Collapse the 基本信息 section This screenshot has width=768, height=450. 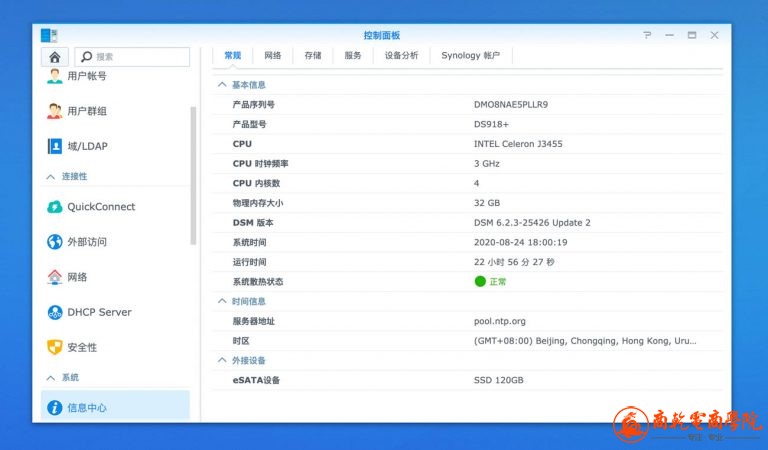222,85
